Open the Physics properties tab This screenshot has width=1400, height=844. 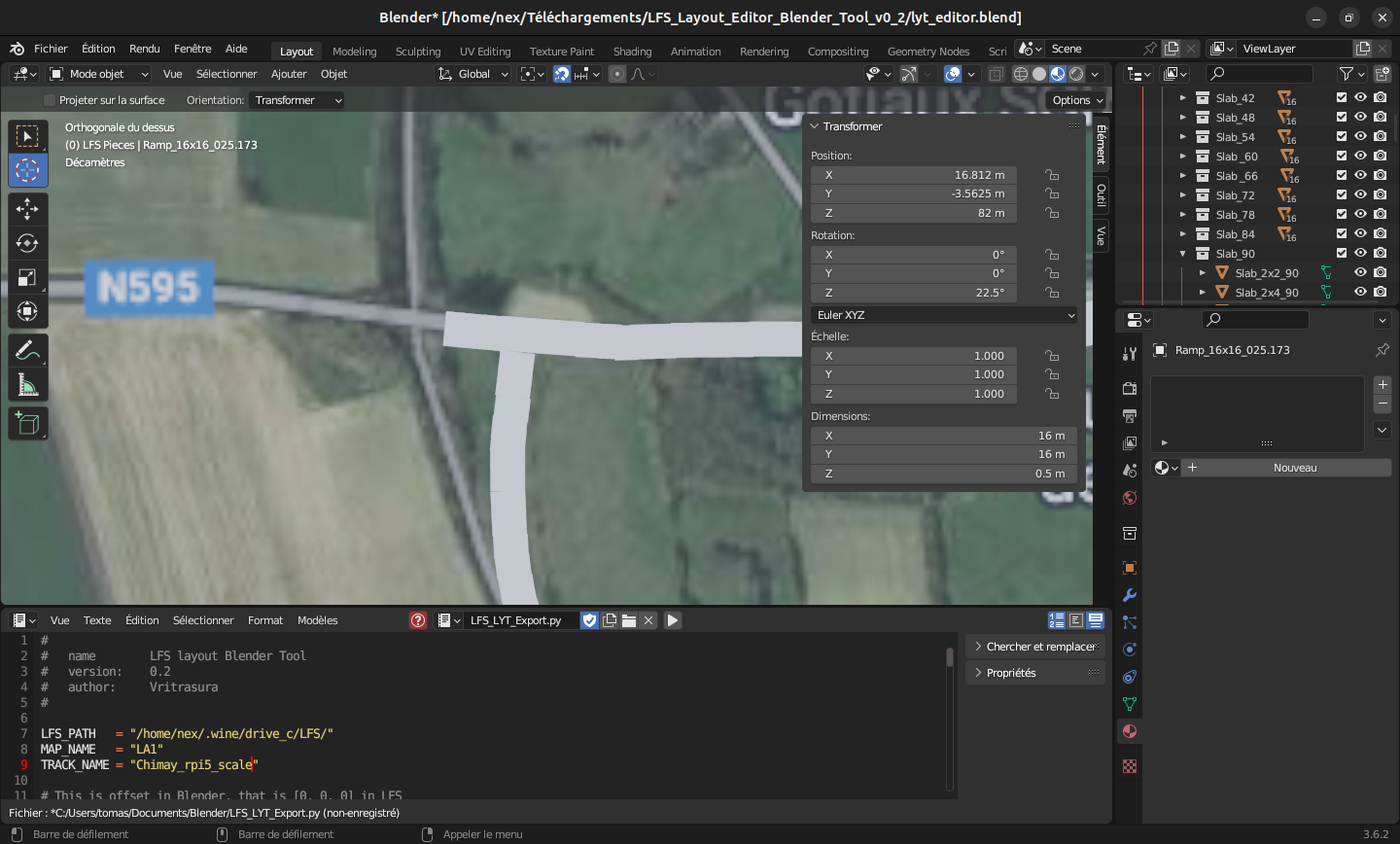(x=1130, y=650)
